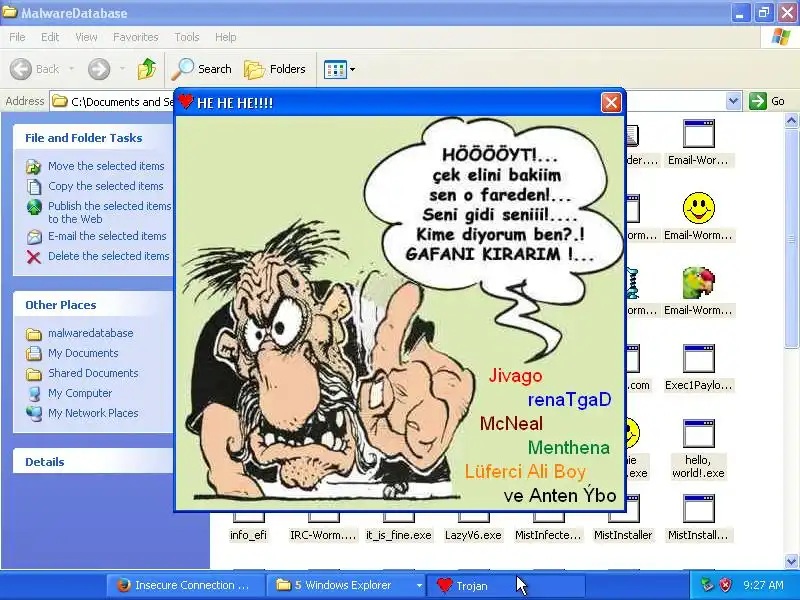The image size is (800, 600).
Task: Select the yellow smiley Email-Worm file
Action: click(698, 208)
